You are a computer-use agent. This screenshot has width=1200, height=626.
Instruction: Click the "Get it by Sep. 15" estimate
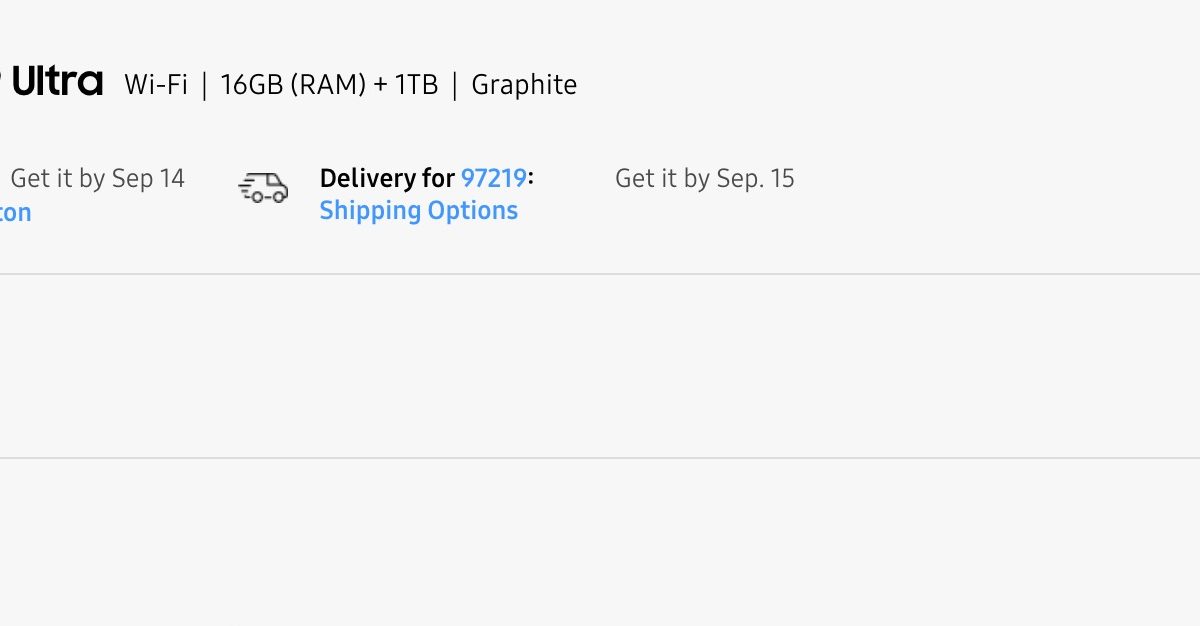[x=704, y=179]
